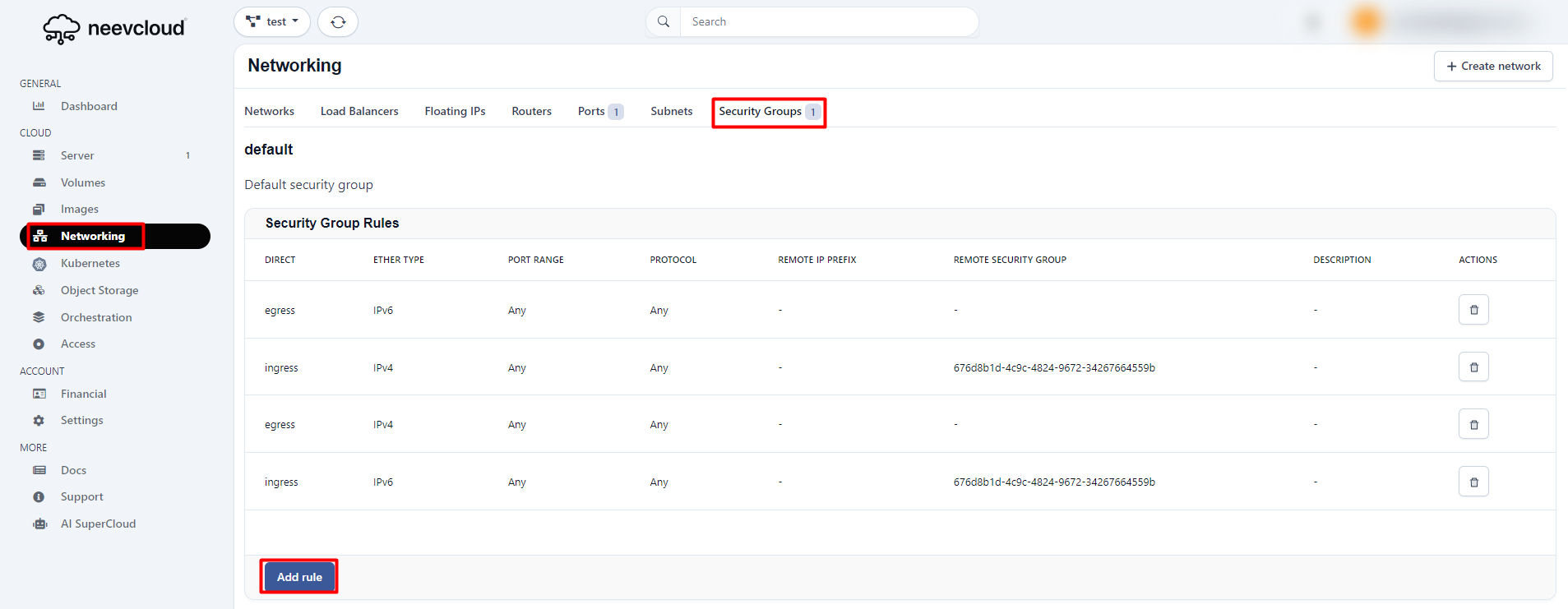
Task: Open the AI SuperCloud sidebar item
Action: tap(98, 524)
